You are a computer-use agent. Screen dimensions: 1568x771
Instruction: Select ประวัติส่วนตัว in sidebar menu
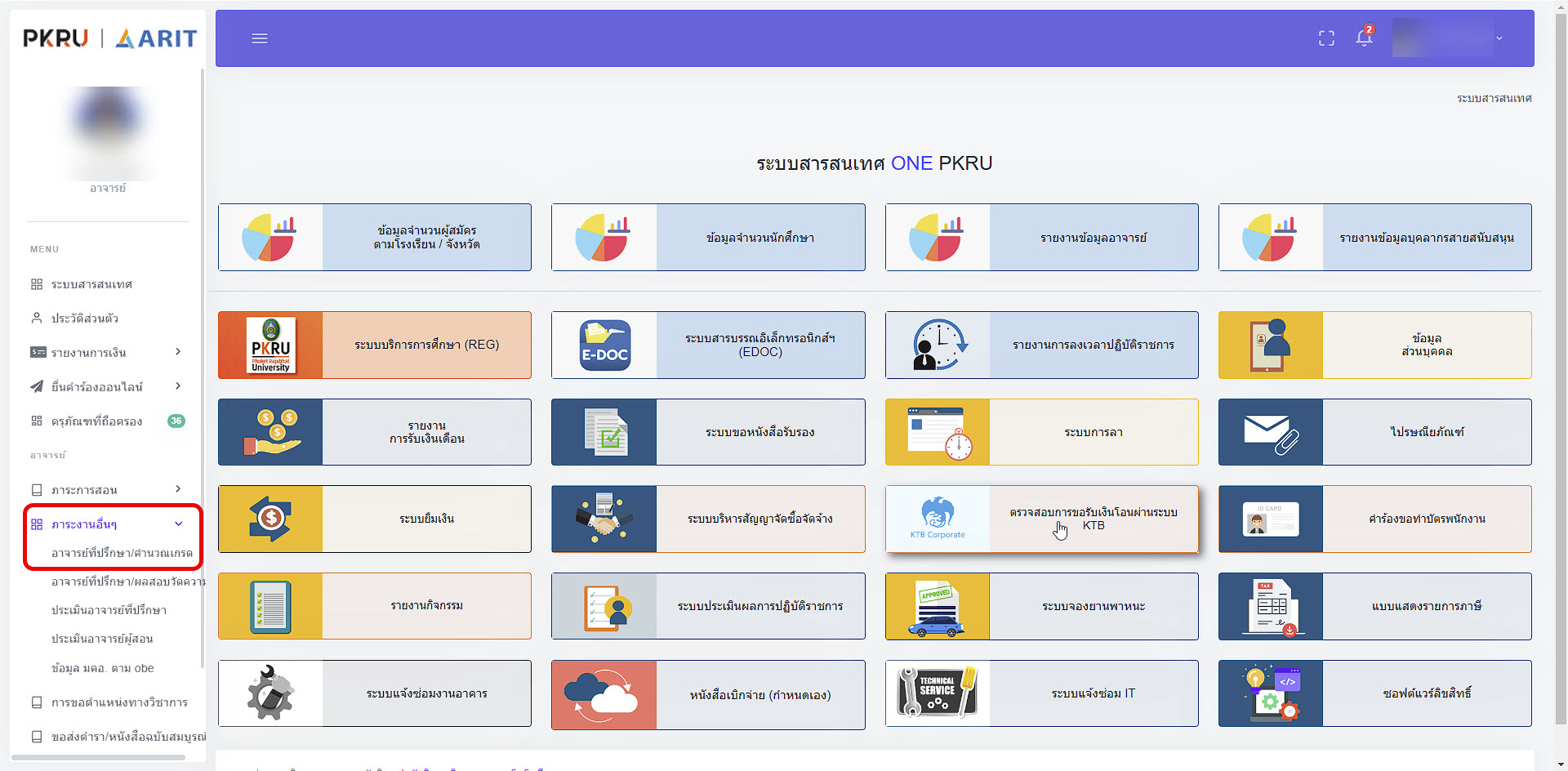(x=85, y=319)
